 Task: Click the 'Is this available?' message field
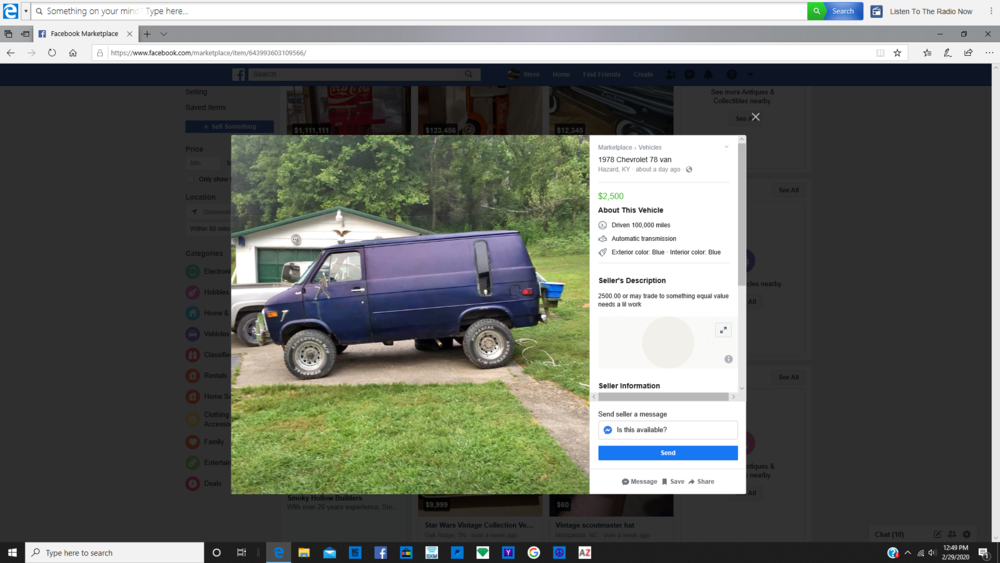point(668,430)
